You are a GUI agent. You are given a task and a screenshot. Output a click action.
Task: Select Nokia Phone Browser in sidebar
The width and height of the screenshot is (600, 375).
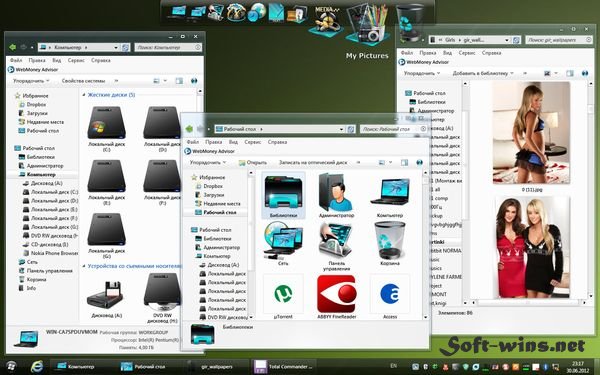click(51, 253)
